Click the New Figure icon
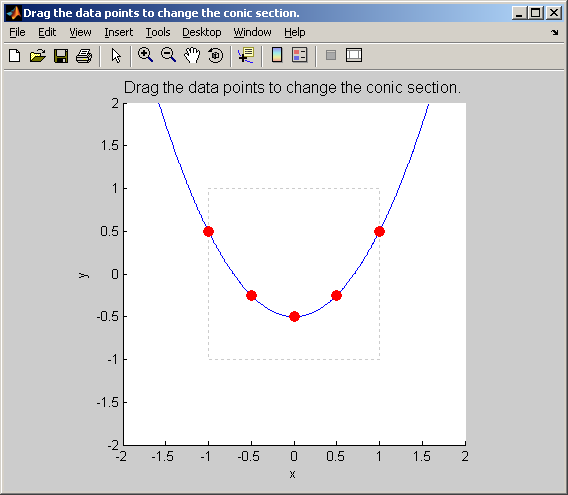 (x=14, y=56)
